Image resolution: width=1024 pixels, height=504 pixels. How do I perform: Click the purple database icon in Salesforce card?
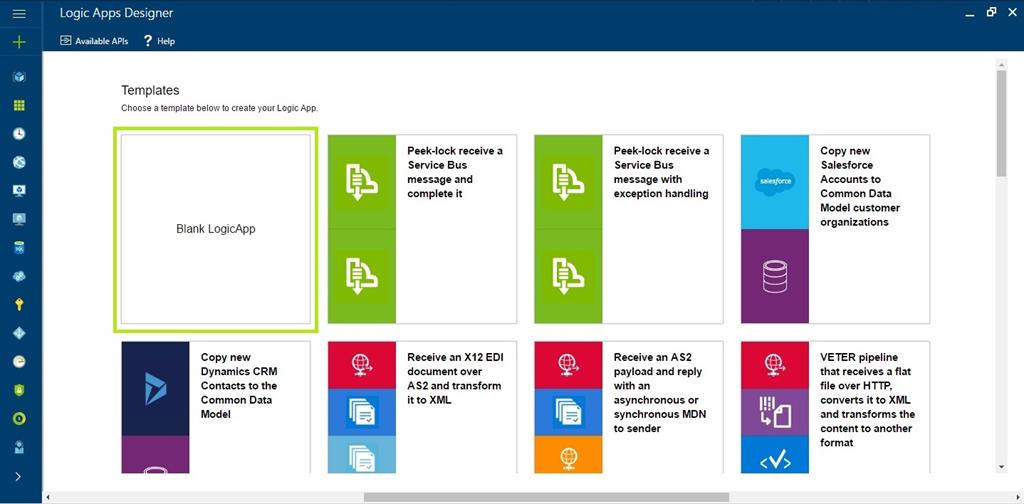(775, 276)
